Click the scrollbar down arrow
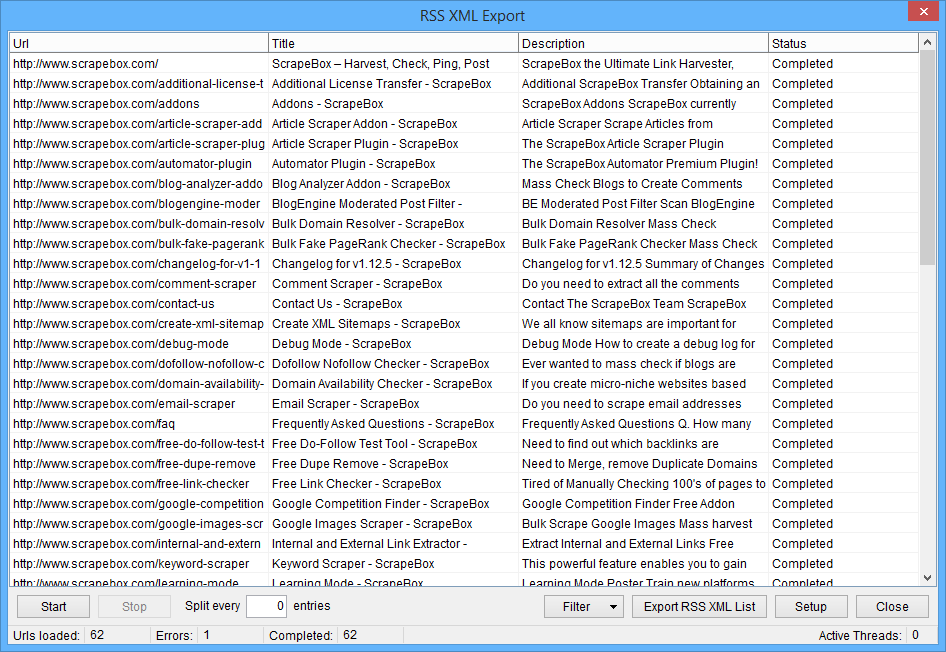Viewport: 946px width, 652px height. [x=927, y=578]
